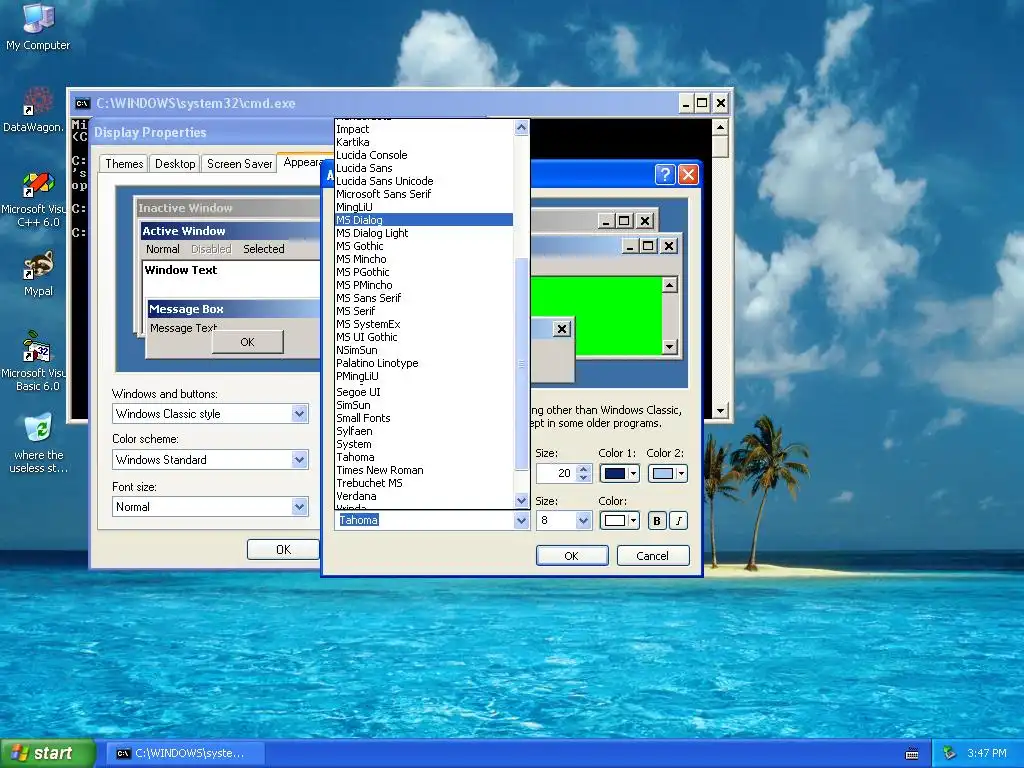Select Tahoma in the font list
Image resolution: width=1024 pixels, height=768 pixels.
click(x=424, y=457)
